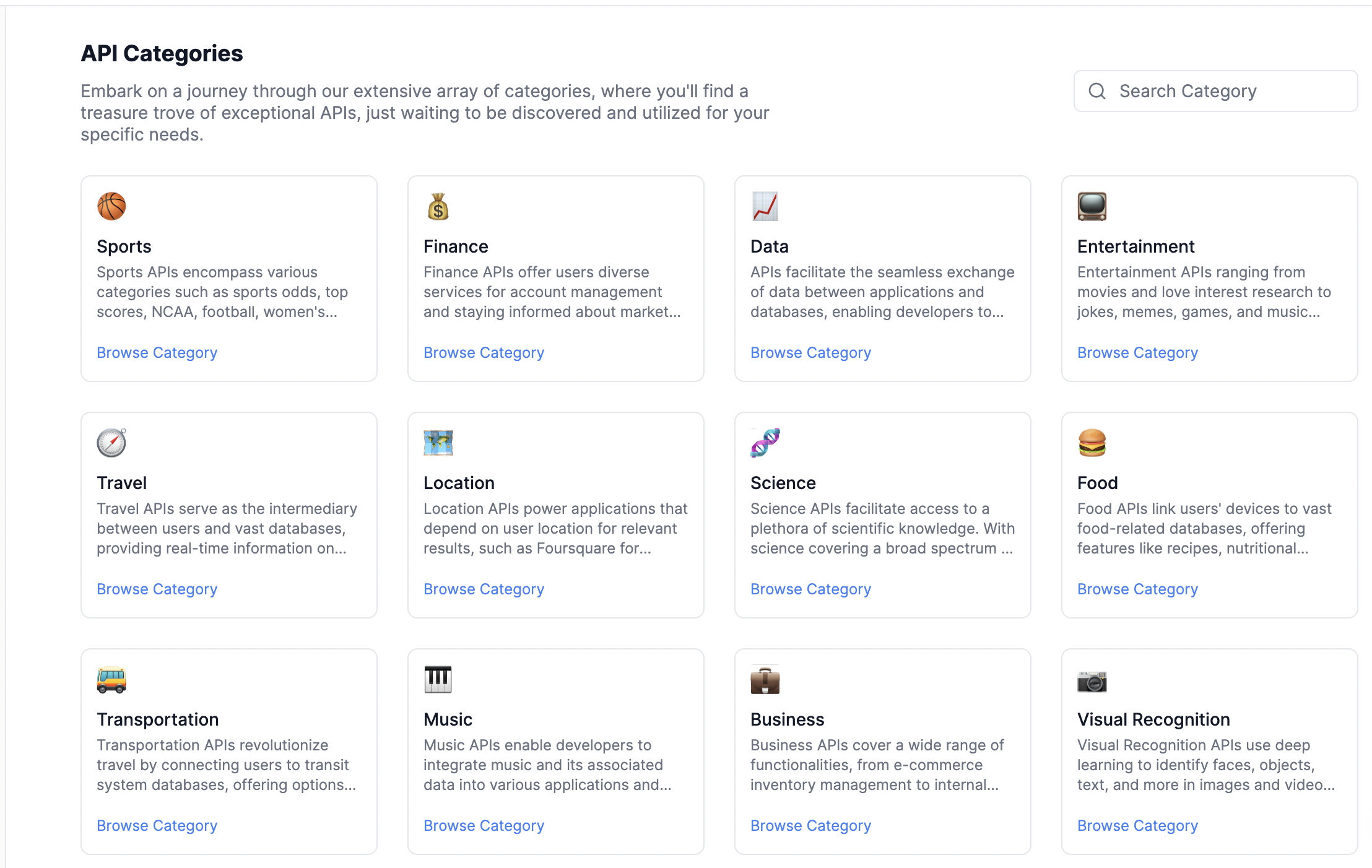Click the compass icon on the Travel card

click(111, 443)
